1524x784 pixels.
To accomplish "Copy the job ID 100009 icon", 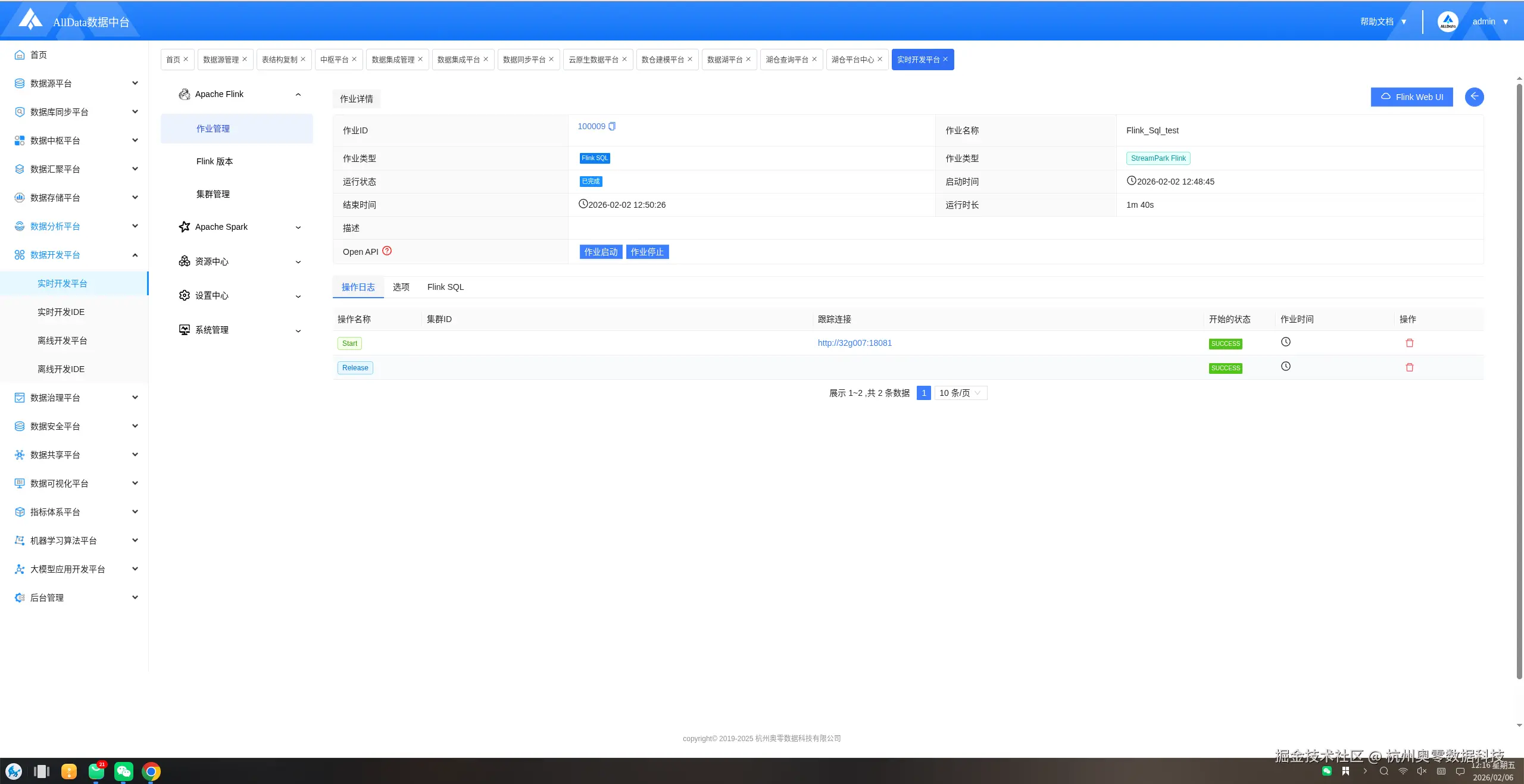I will point(612,126).
